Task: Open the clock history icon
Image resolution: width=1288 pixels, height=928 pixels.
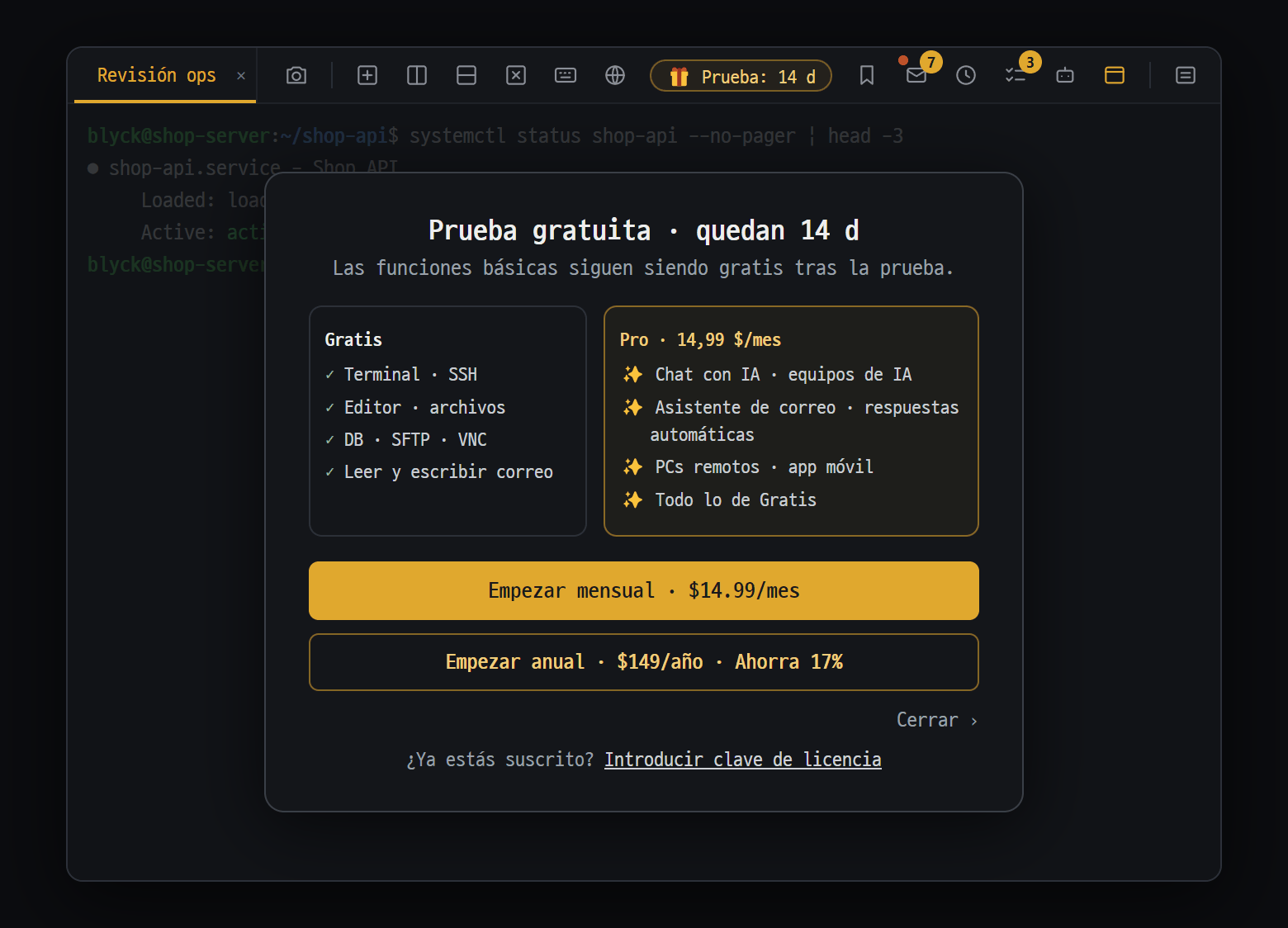Action: (x=966, y=76)
